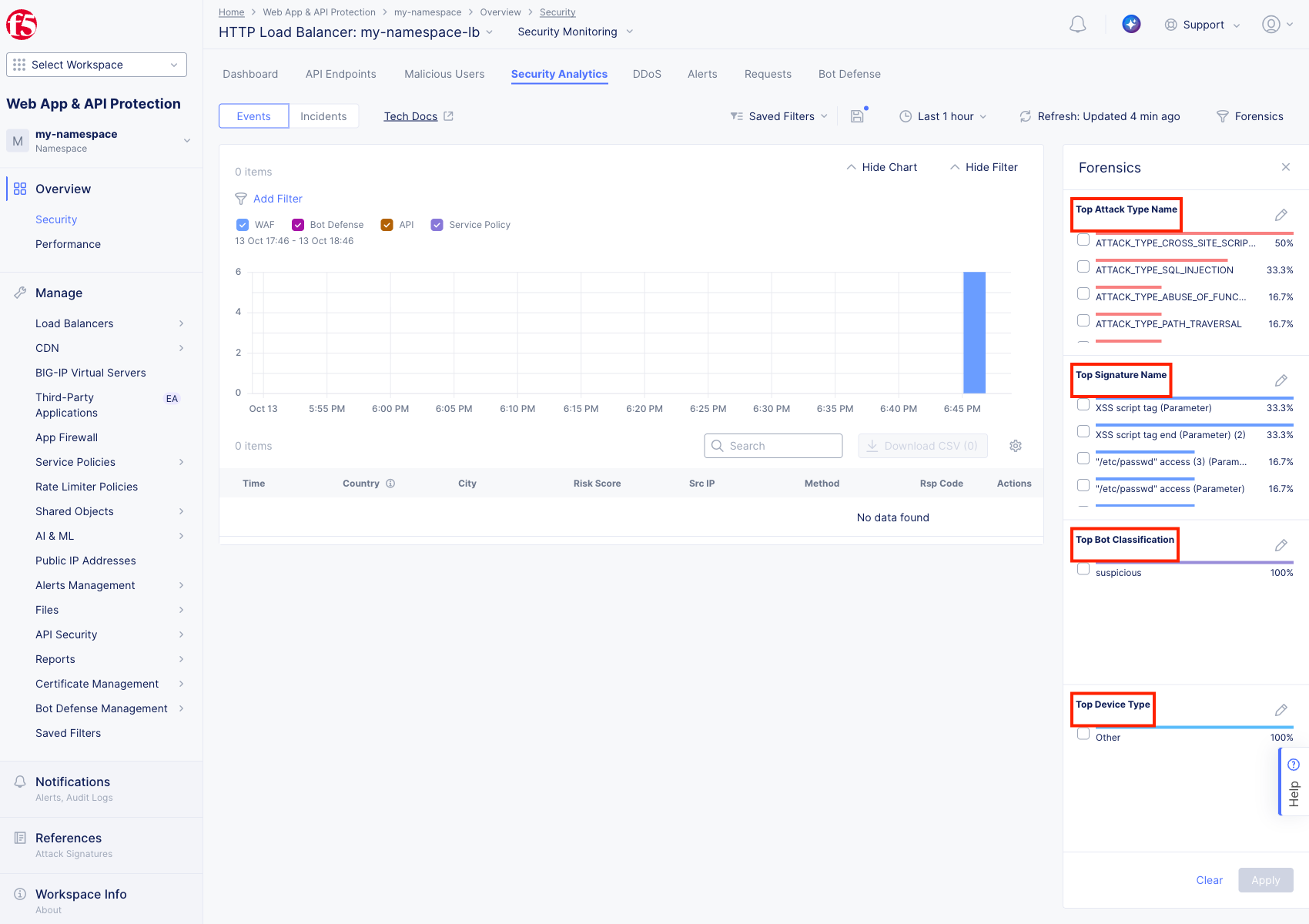
Task: Switch to the Malicious Users tab
Action: tap(444, 74)
